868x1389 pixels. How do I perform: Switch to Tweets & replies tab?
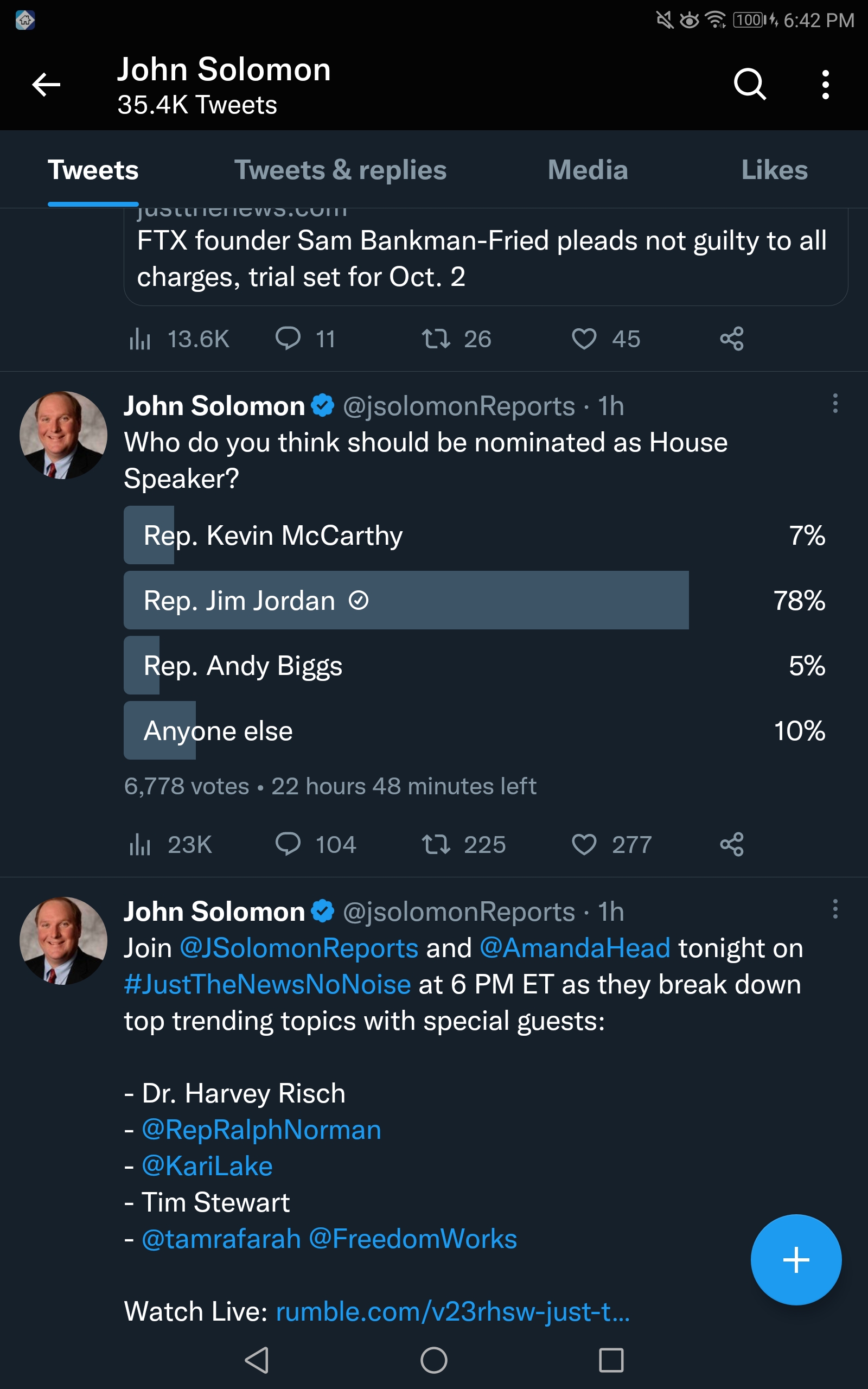[340, 170]
